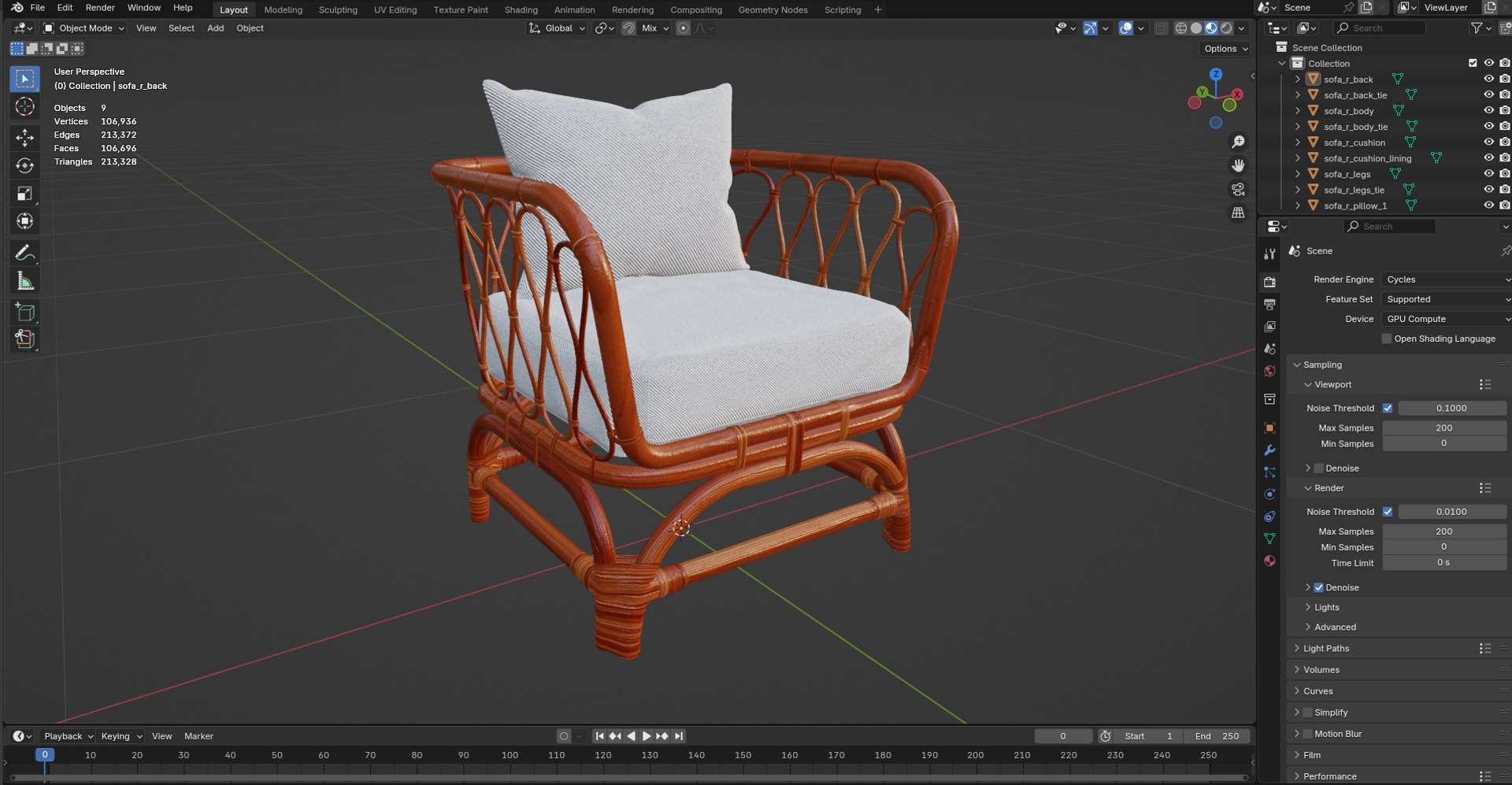Image resolution: width=1512 pixels, height=785 pixels.
Task: Enable the Motion Blur checkbox
Action: (1307, 734)
